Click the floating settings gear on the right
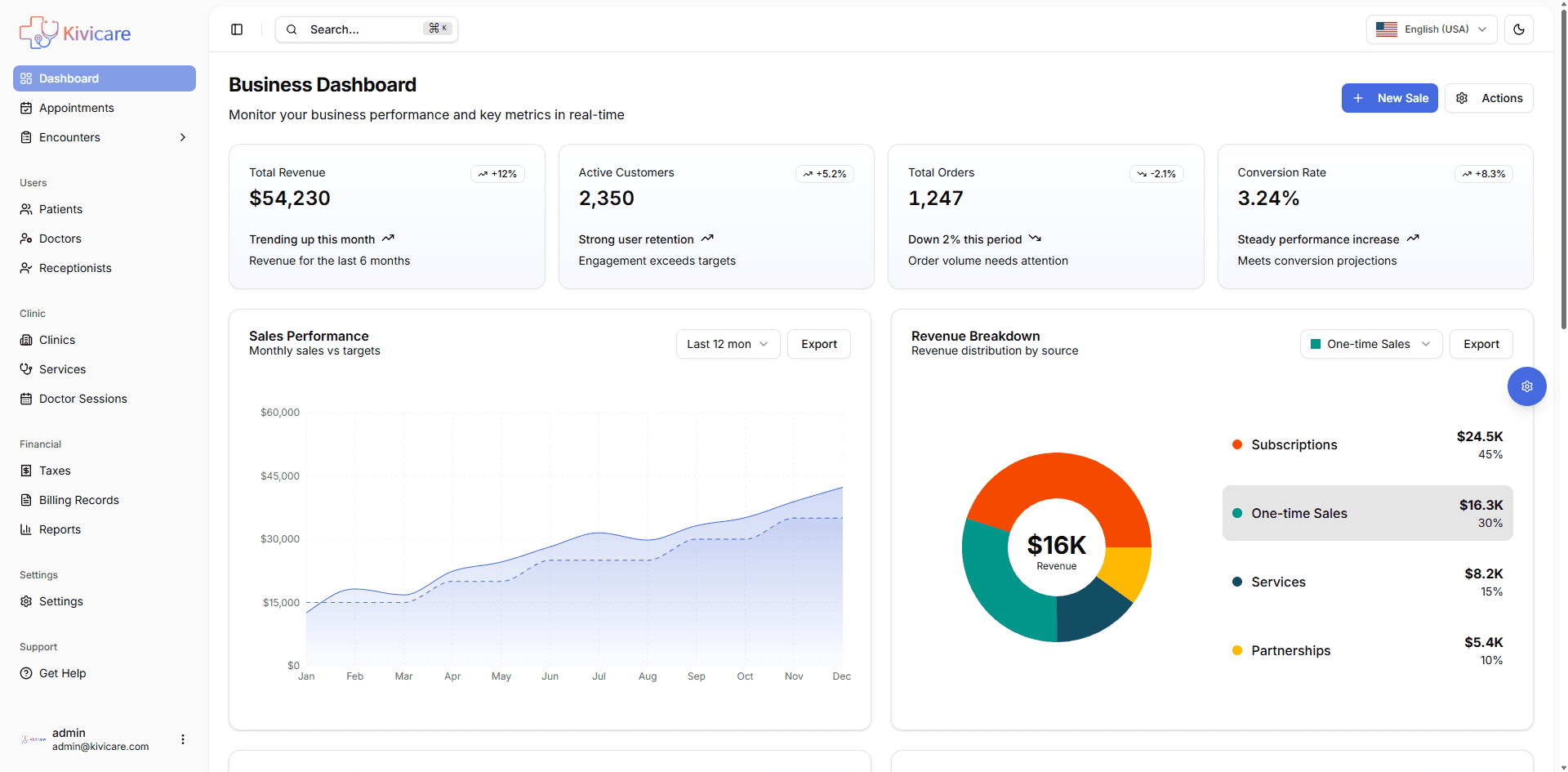1568x772 pixels. [1526, 386]
